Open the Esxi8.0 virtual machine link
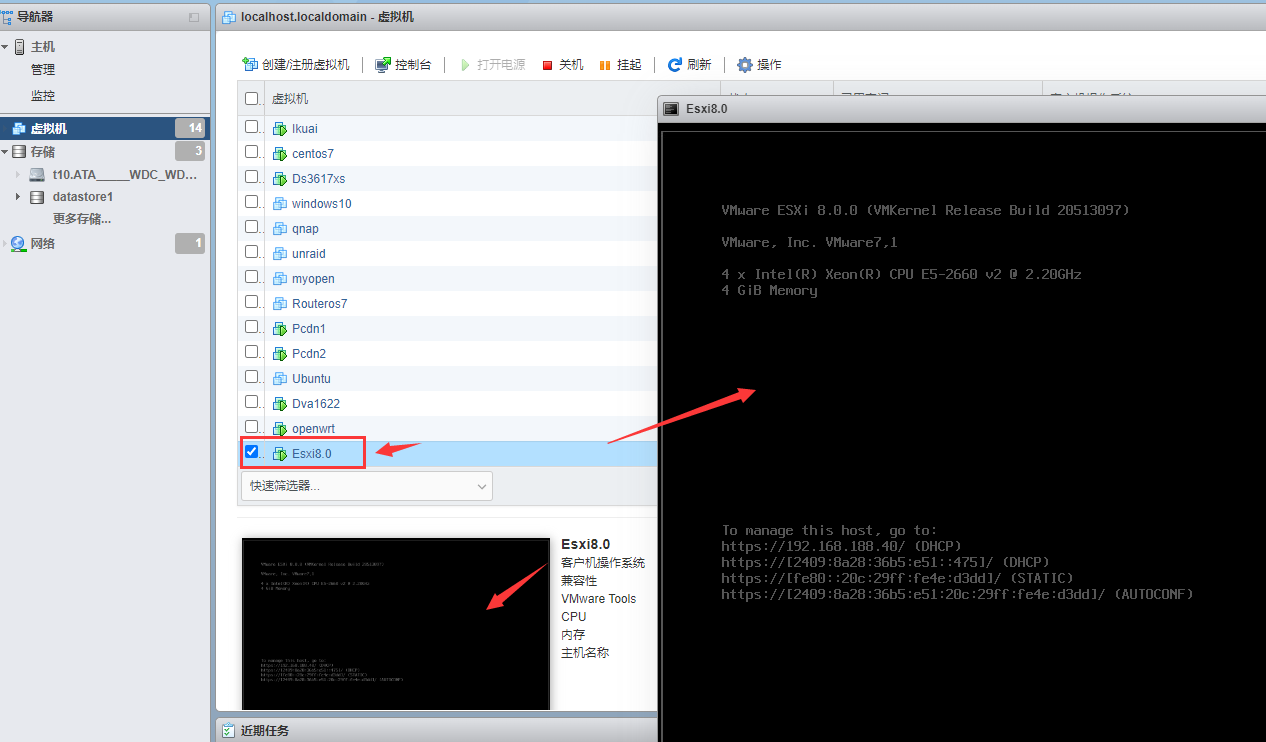 312,454
